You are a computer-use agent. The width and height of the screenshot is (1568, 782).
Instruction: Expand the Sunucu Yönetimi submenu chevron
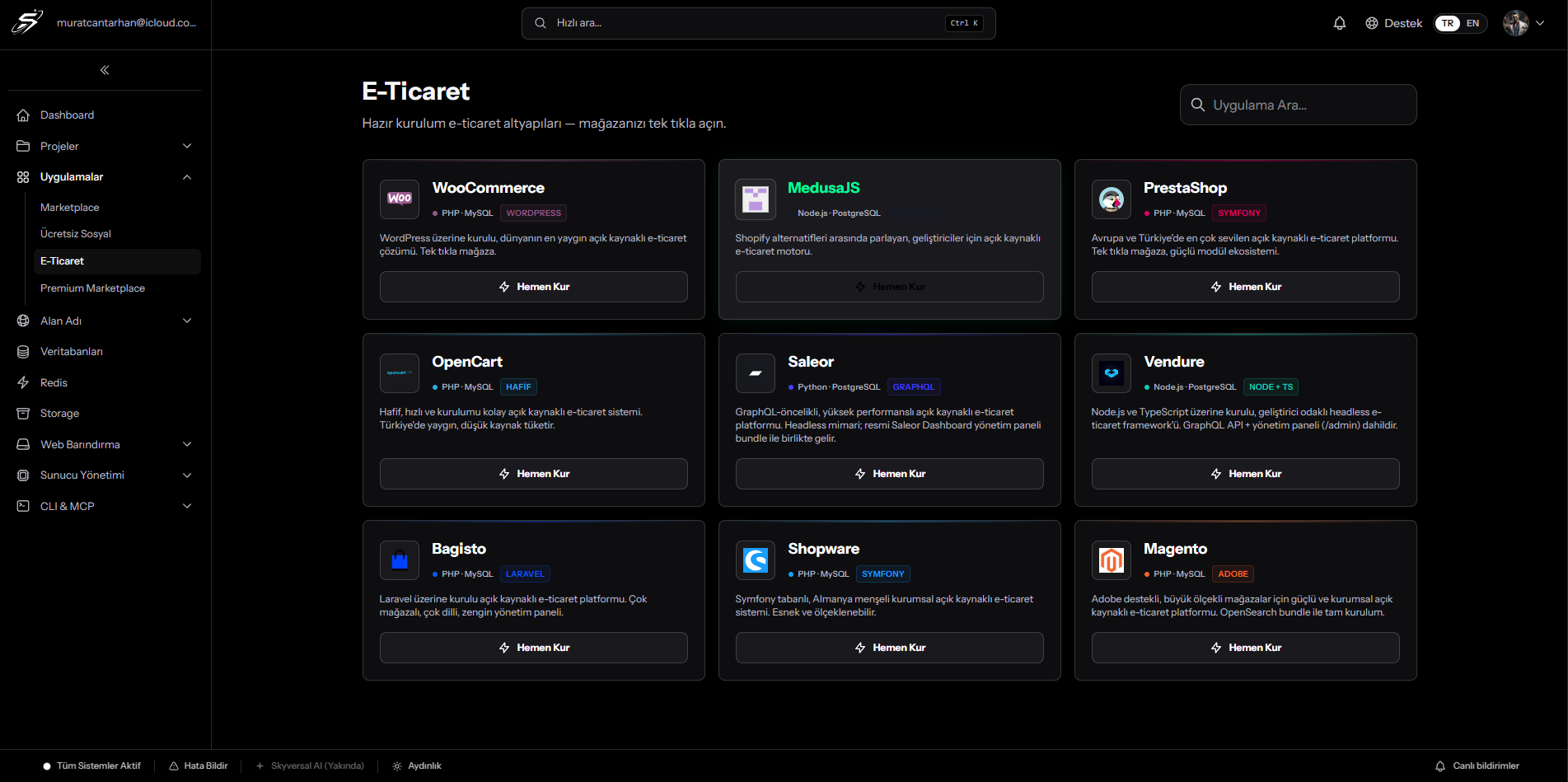tap(187, 475)
